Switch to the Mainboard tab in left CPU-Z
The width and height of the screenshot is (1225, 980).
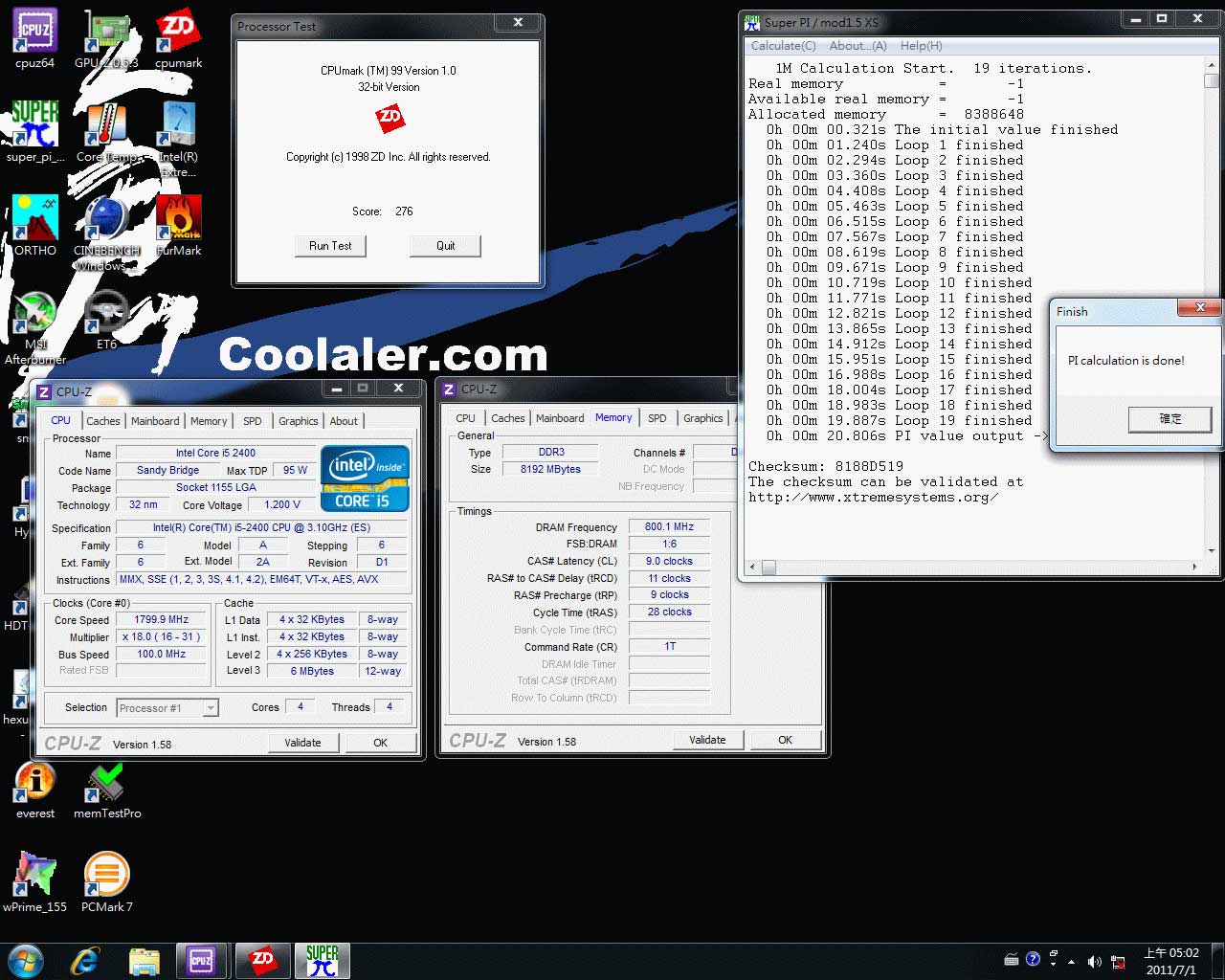point(155,421)
